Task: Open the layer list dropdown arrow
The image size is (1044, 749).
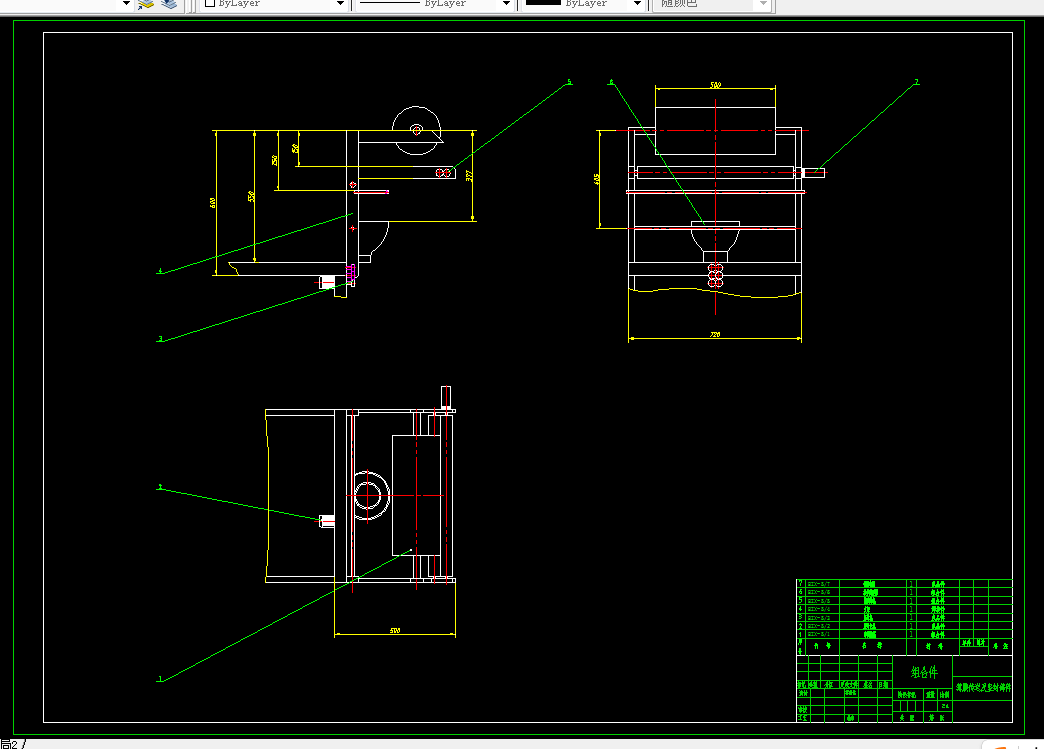Action: (126, 3)
